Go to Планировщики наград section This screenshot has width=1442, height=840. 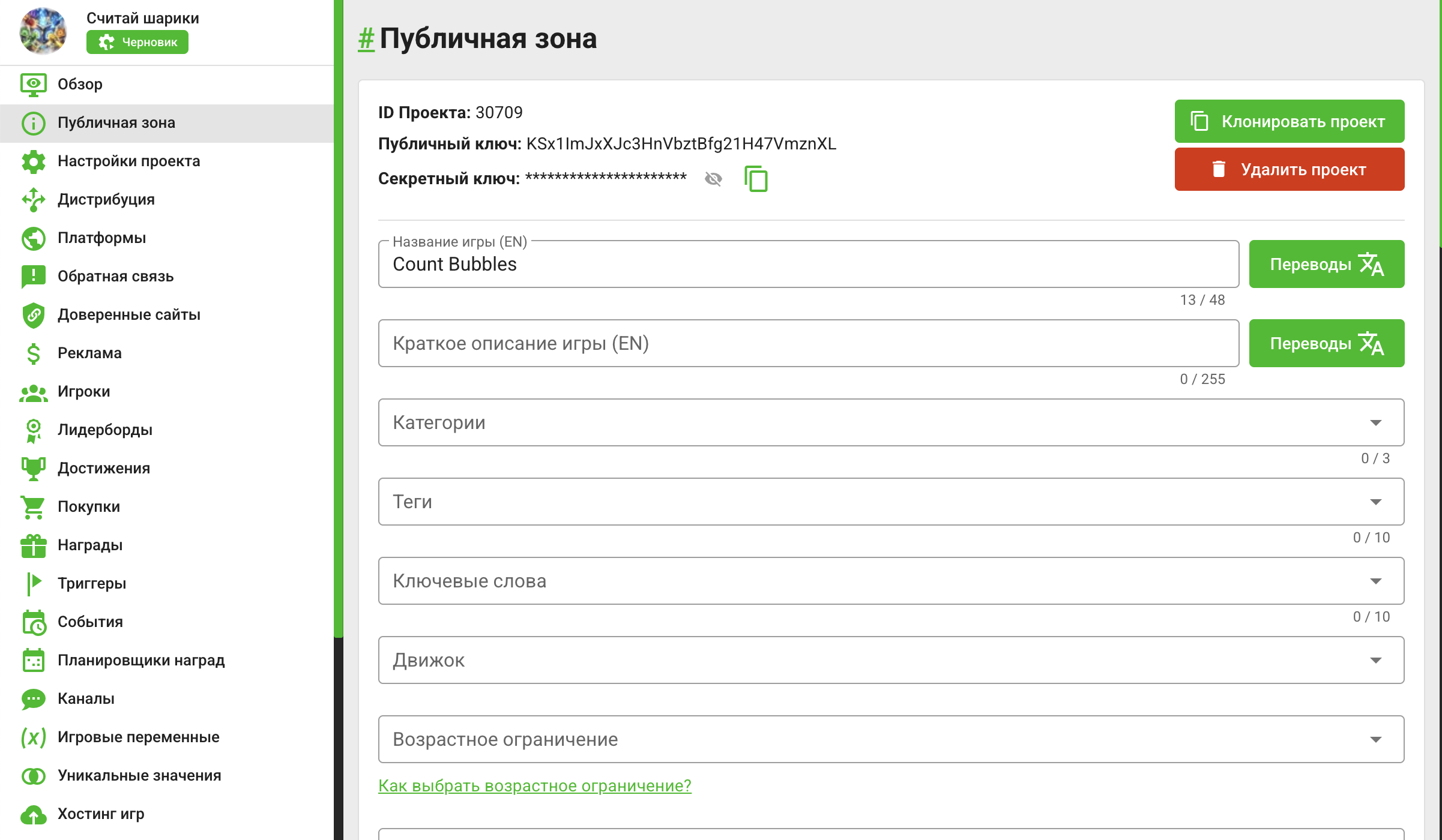click(x=167, y=661)
